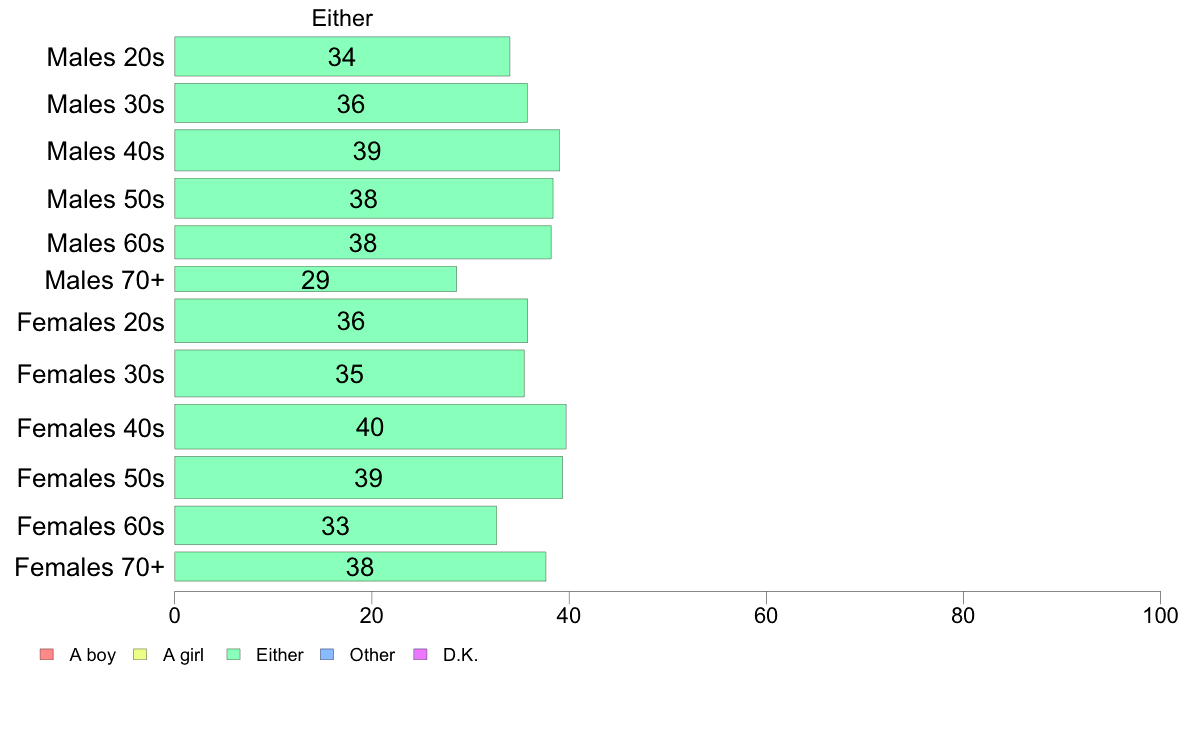This screenshot has height=736, width=1188.
Task: Click the Males 70+ bar showing 29
Action: [315, 279]
